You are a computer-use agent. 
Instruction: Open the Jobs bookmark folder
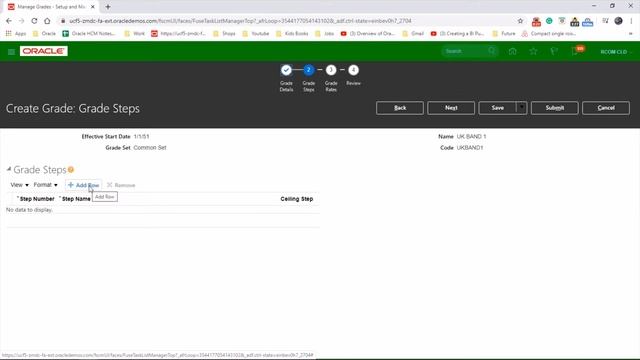coord(324,33)
